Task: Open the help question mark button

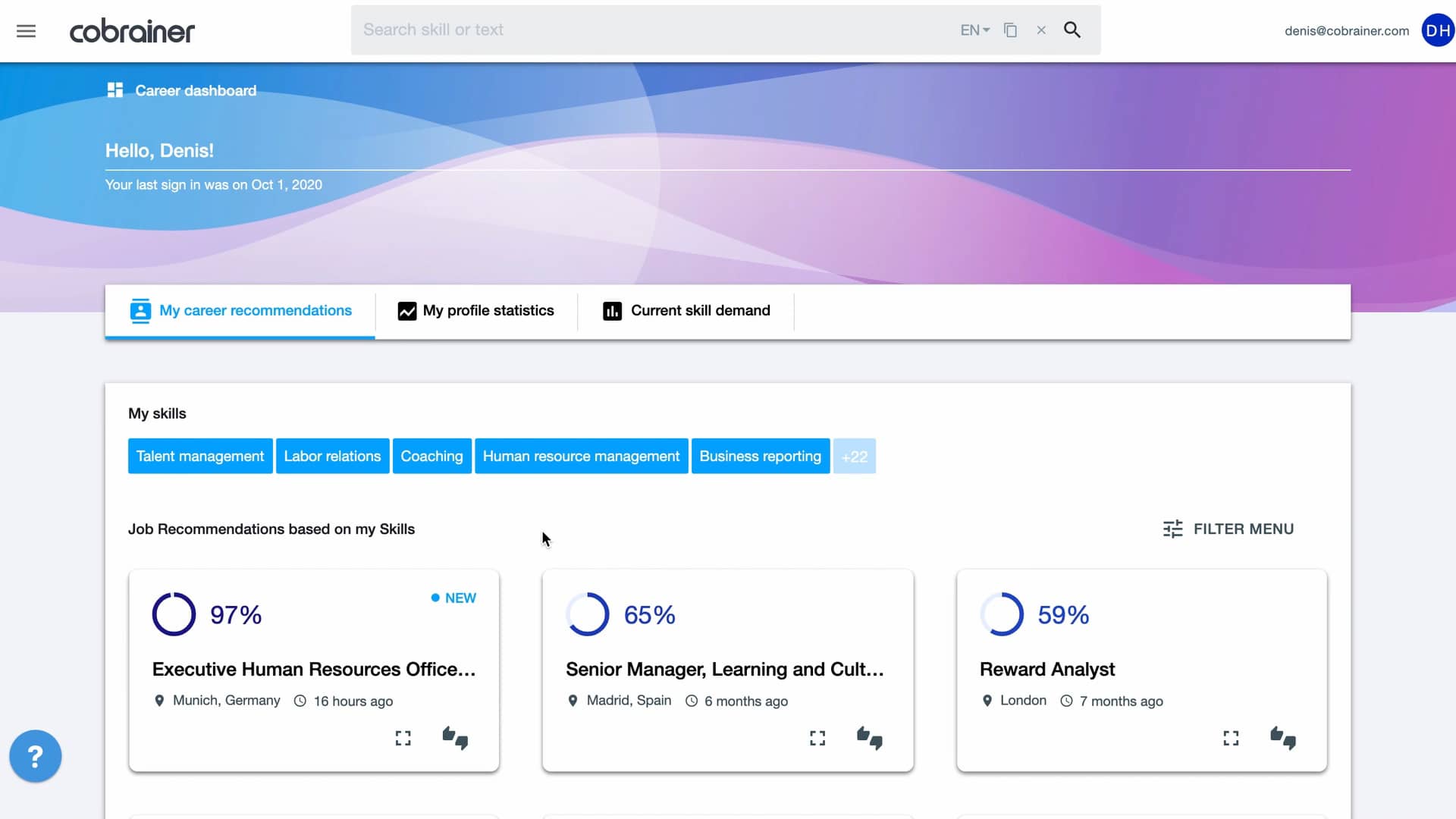Action: tap(35, 756)
